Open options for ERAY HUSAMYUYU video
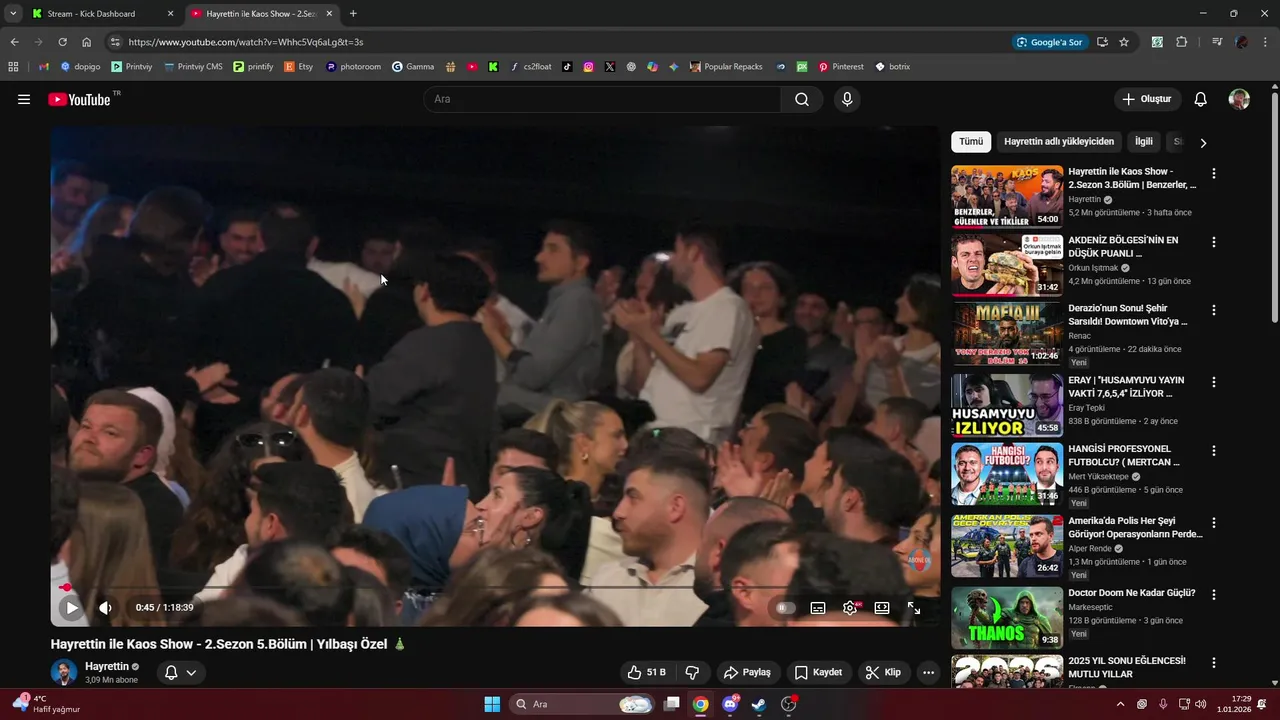 click(1214, 382)
